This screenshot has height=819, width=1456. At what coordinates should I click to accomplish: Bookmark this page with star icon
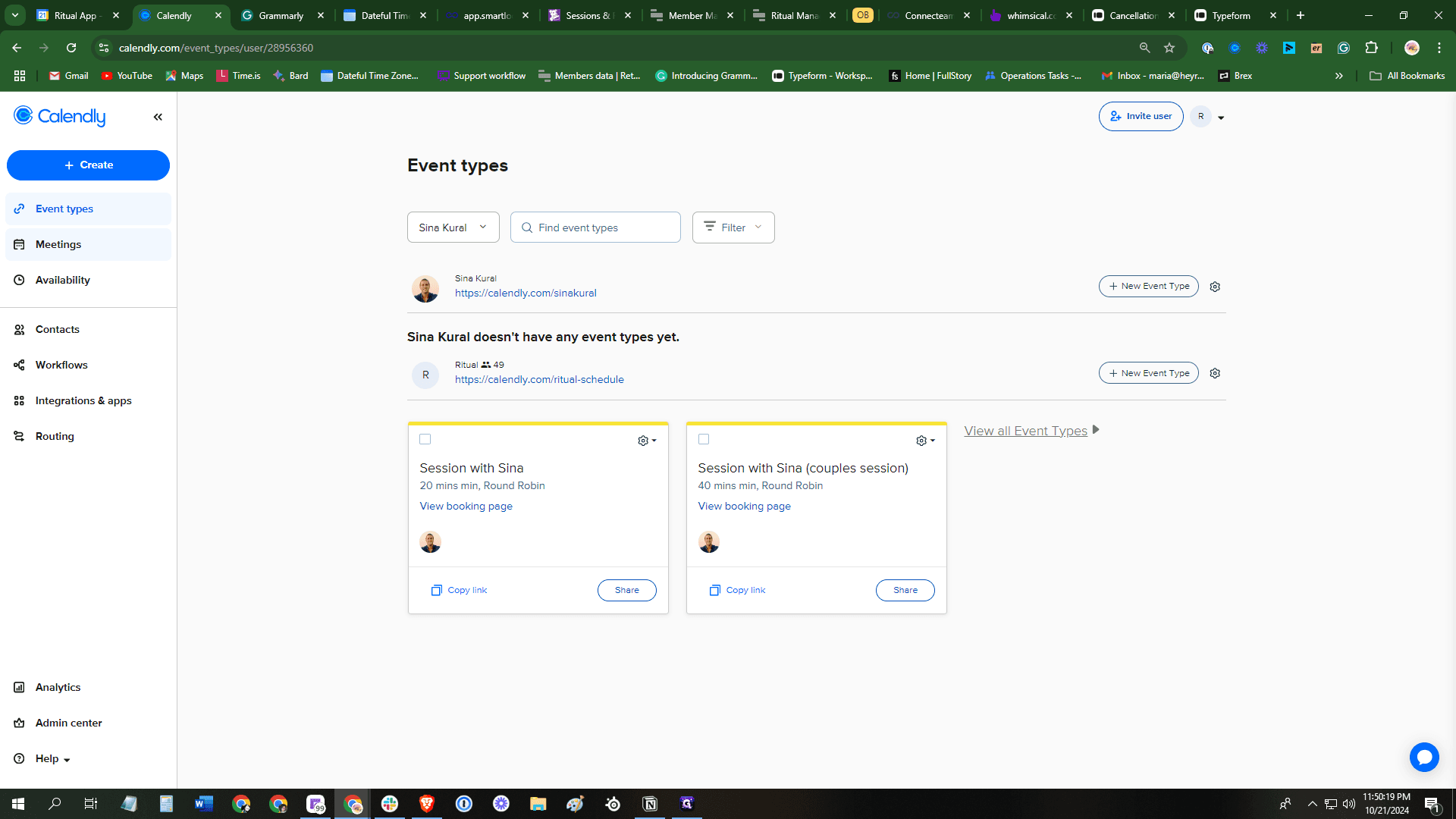pyautogui.click(x=1169, y=48)
